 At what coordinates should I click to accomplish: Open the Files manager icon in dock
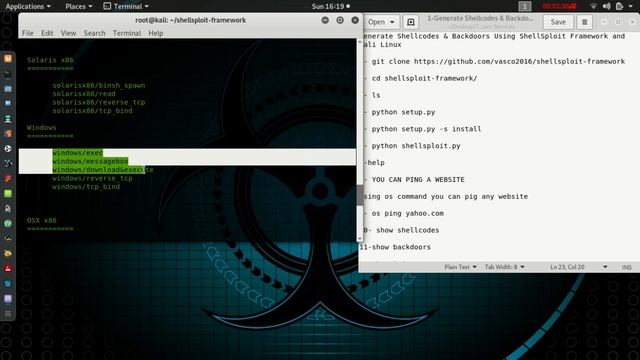coord(8,89)
